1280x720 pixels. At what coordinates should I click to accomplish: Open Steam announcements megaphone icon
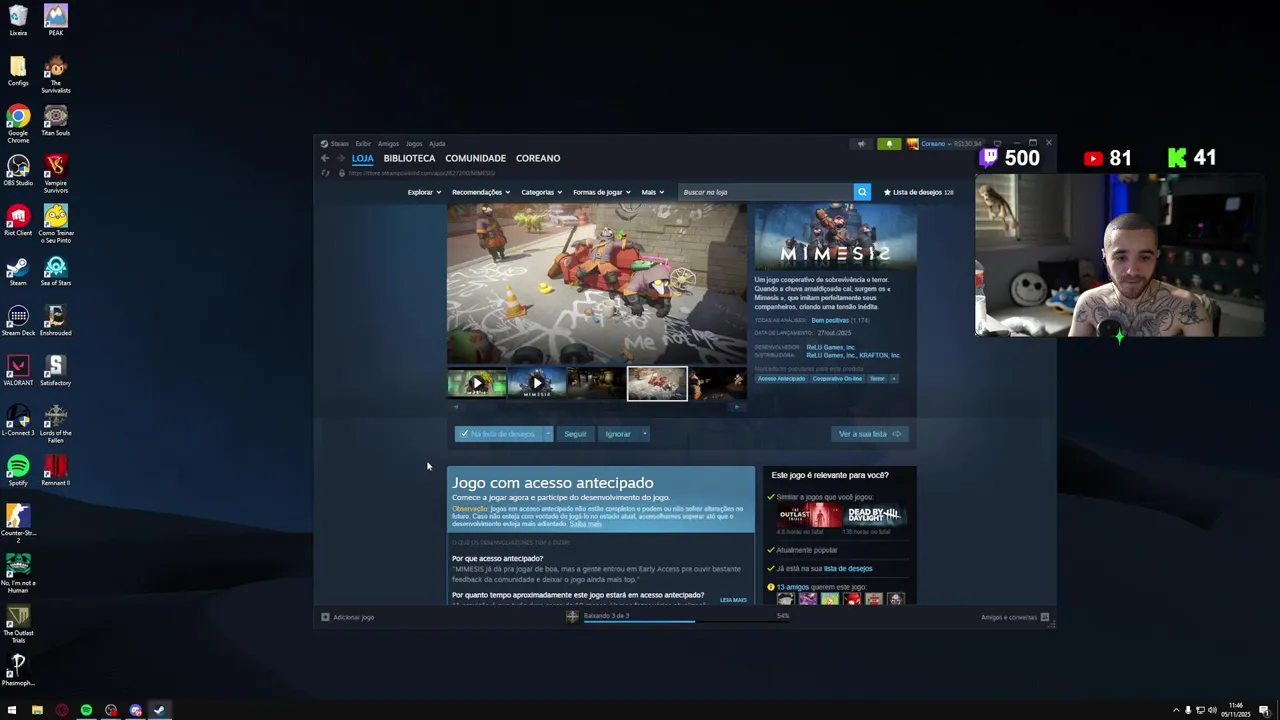(x=861, y=144)
